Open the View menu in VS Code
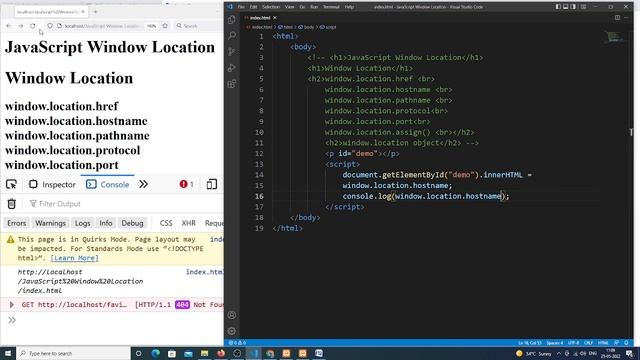This screenshot has height=360, width=640. (x=289, y=7)
